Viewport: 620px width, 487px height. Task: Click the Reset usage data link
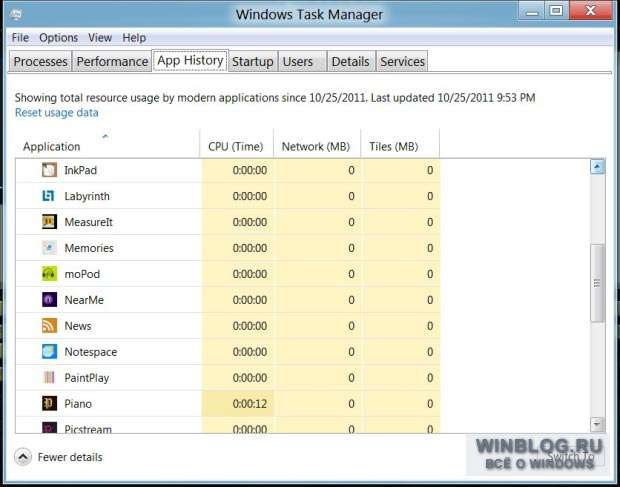pos(57,113)
